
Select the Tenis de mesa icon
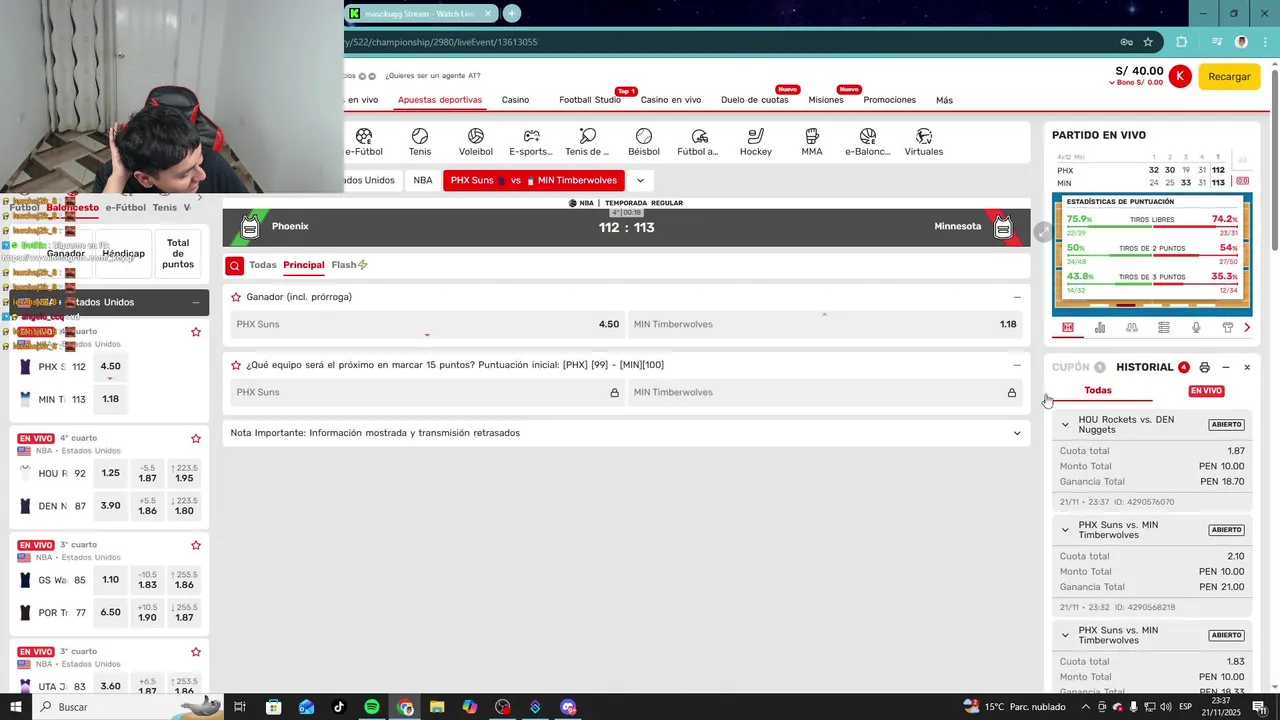point(587,142)
